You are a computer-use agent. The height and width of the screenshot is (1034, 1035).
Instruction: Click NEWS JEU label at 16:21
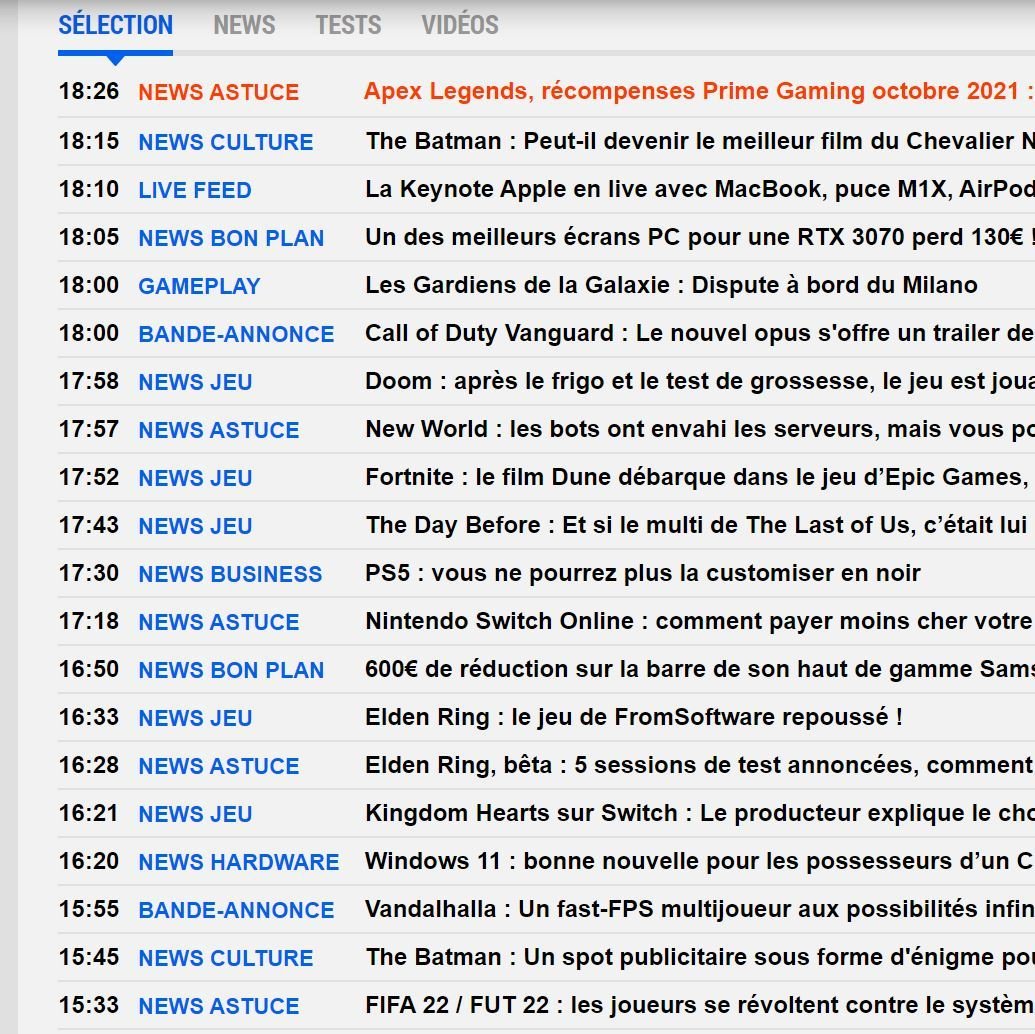coord(195,814)
